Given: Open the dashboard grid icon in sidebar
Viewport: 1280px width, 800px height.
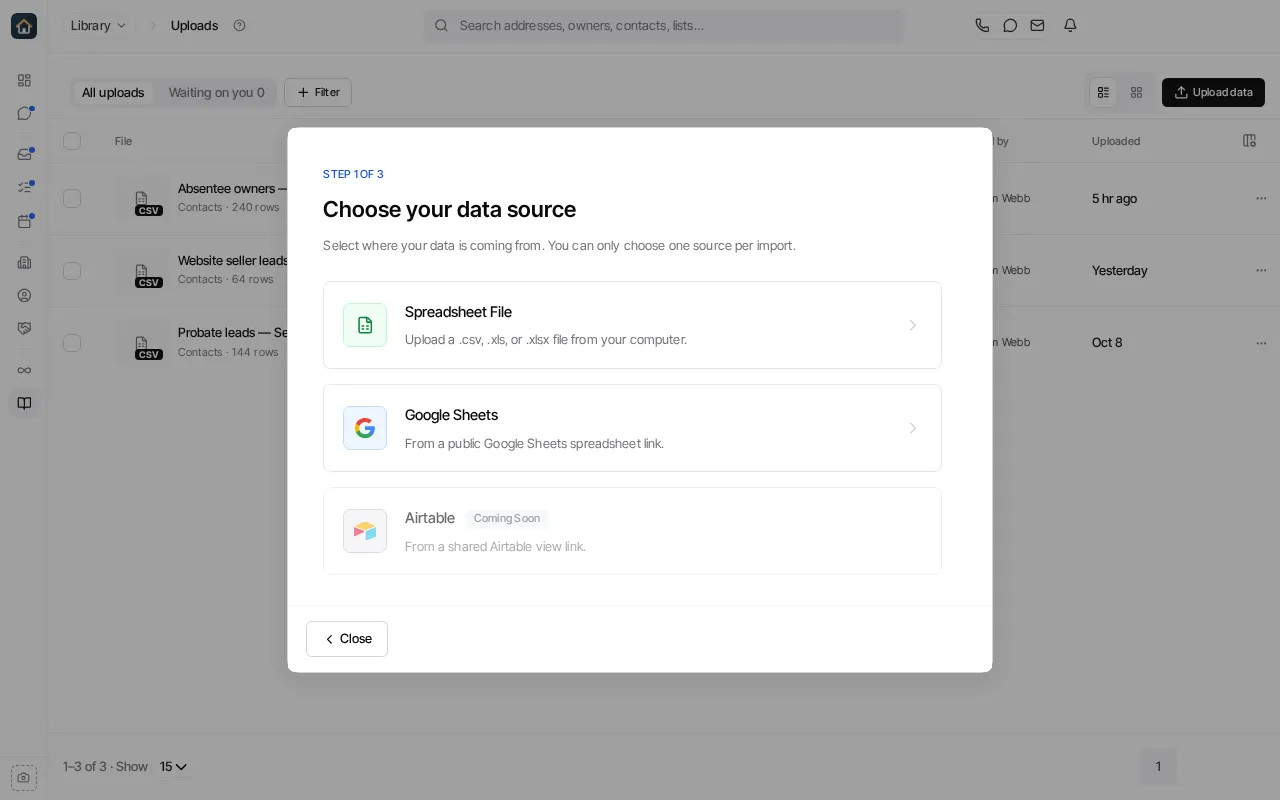Looking at the screenshot, I should click(x=24, y=80).
